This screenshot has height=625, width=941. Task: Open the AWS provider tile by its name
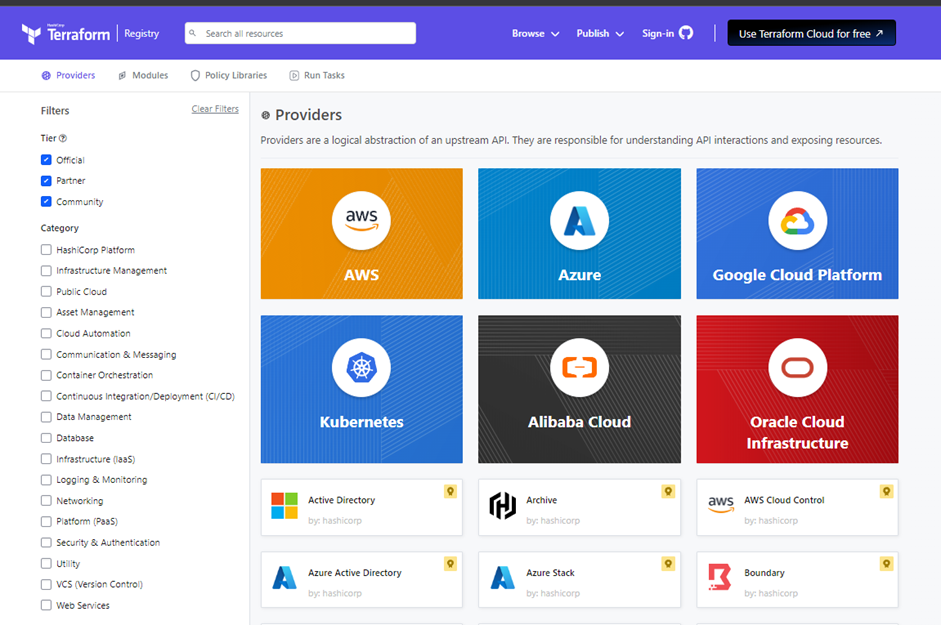(361, 275)
